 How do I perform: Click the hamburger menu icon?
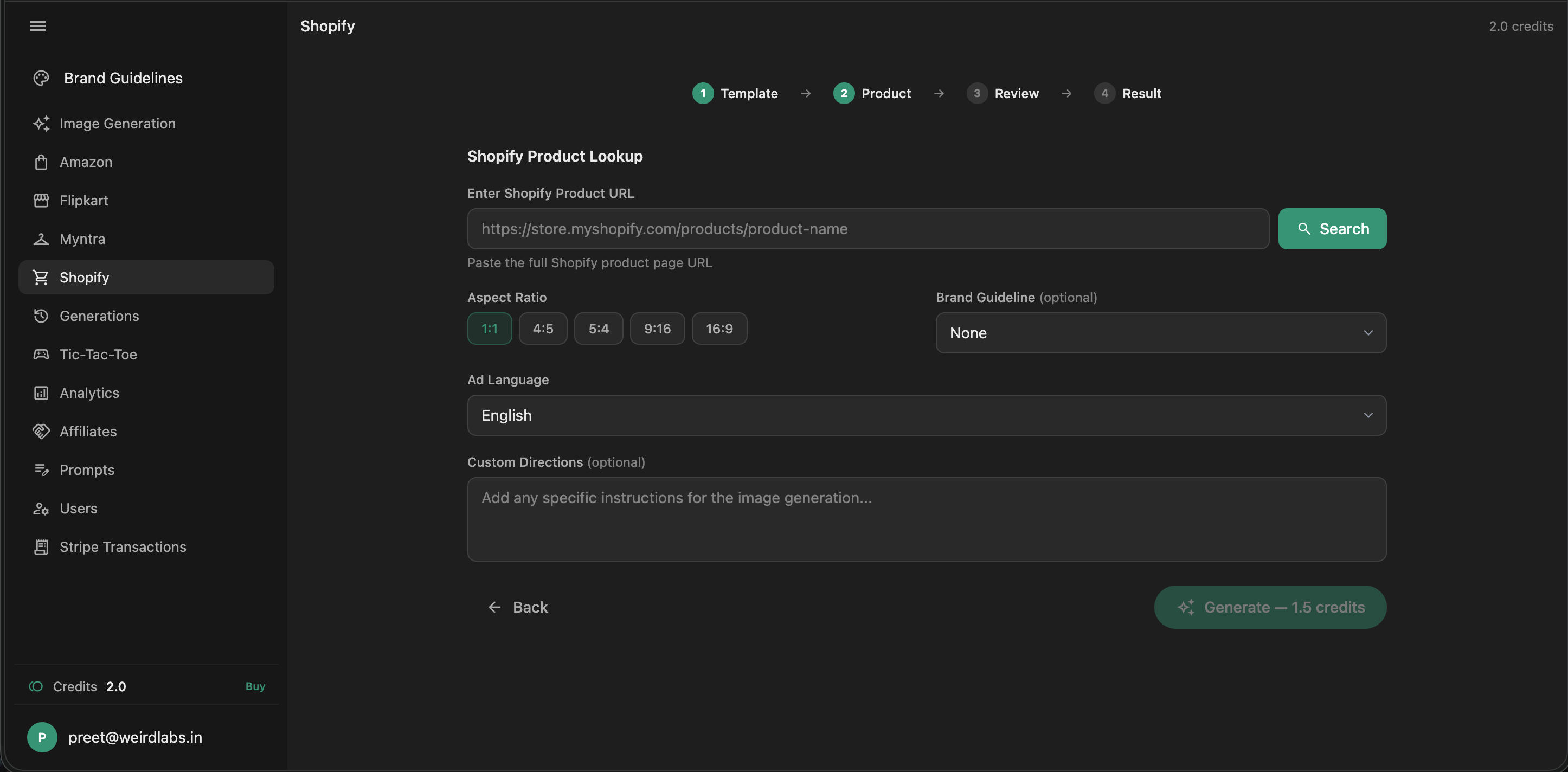pos(38,26)
